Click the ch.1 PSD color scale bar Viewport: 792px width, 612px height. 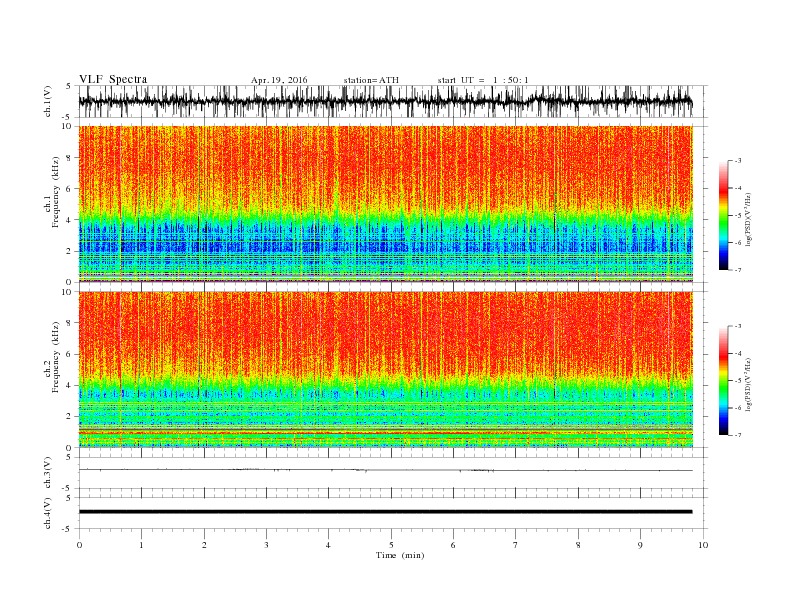[723, 215]
